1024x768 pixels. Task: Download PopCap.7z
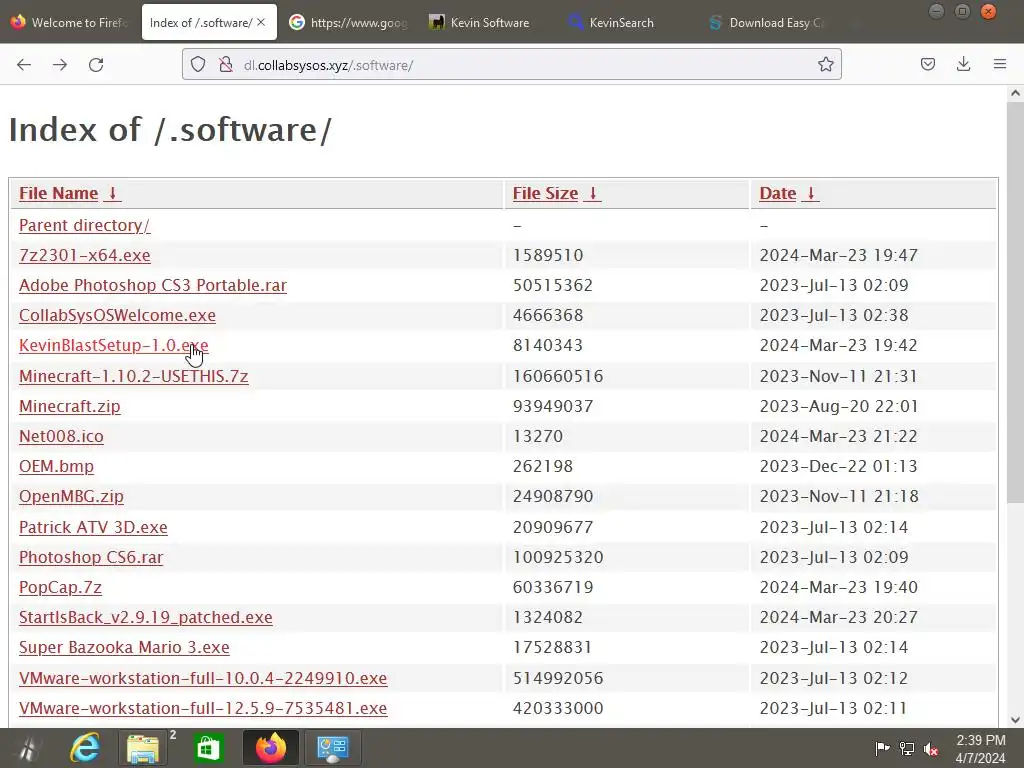tap(60, 587)
